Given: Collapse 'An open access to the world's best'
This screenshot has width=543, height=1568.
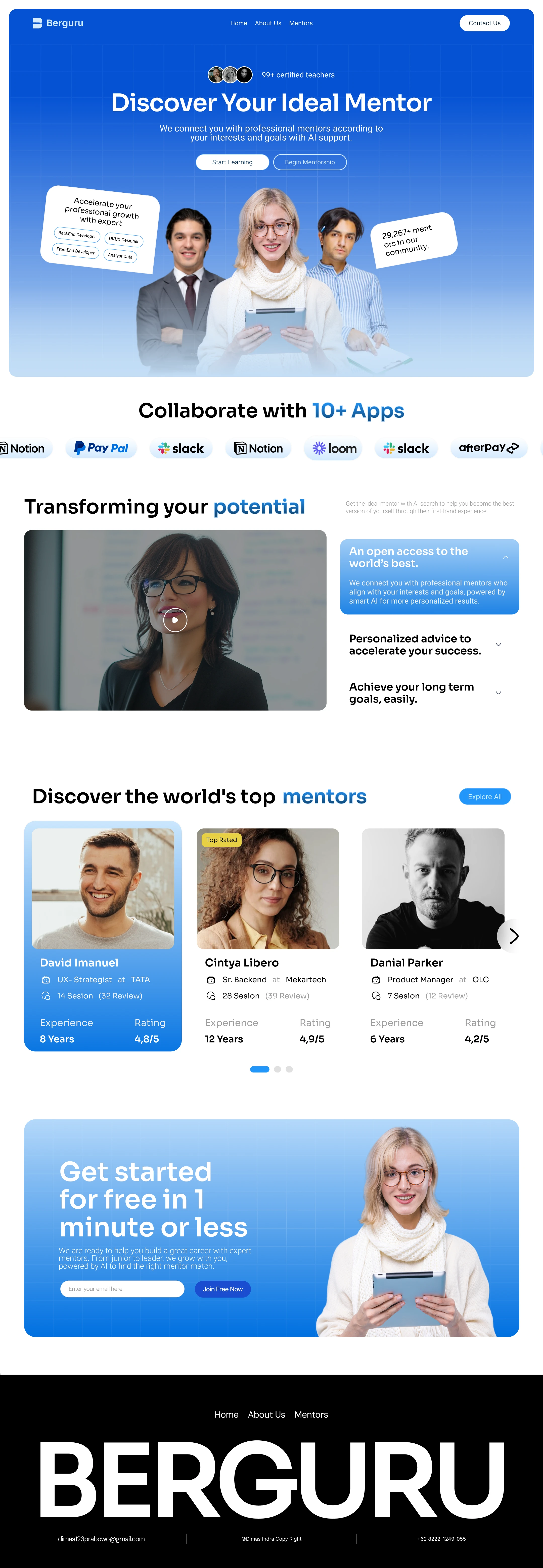Looking at the screenshot, I should (x=505, y=557).
